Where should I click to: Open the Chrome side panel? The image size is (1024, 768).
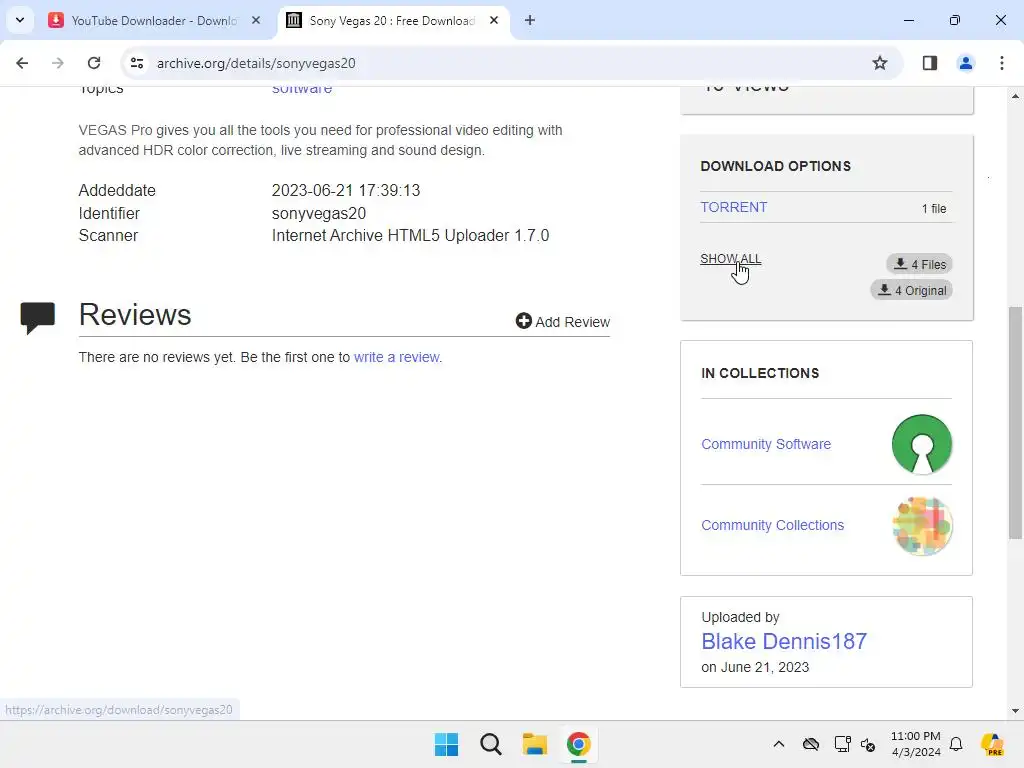[929, 63]
